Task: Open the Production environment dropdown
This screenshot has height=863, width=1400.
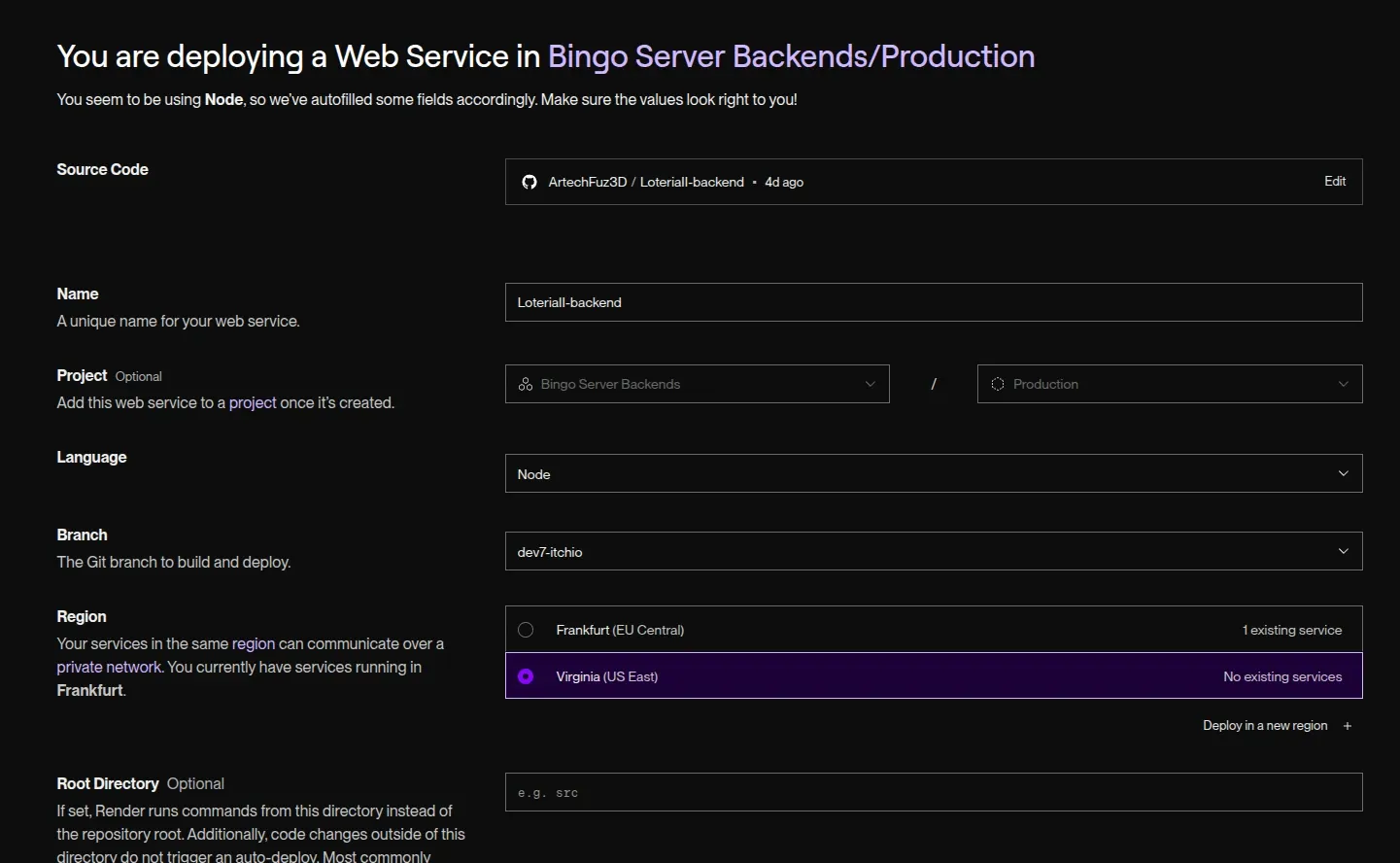Action: [1169, 383]
